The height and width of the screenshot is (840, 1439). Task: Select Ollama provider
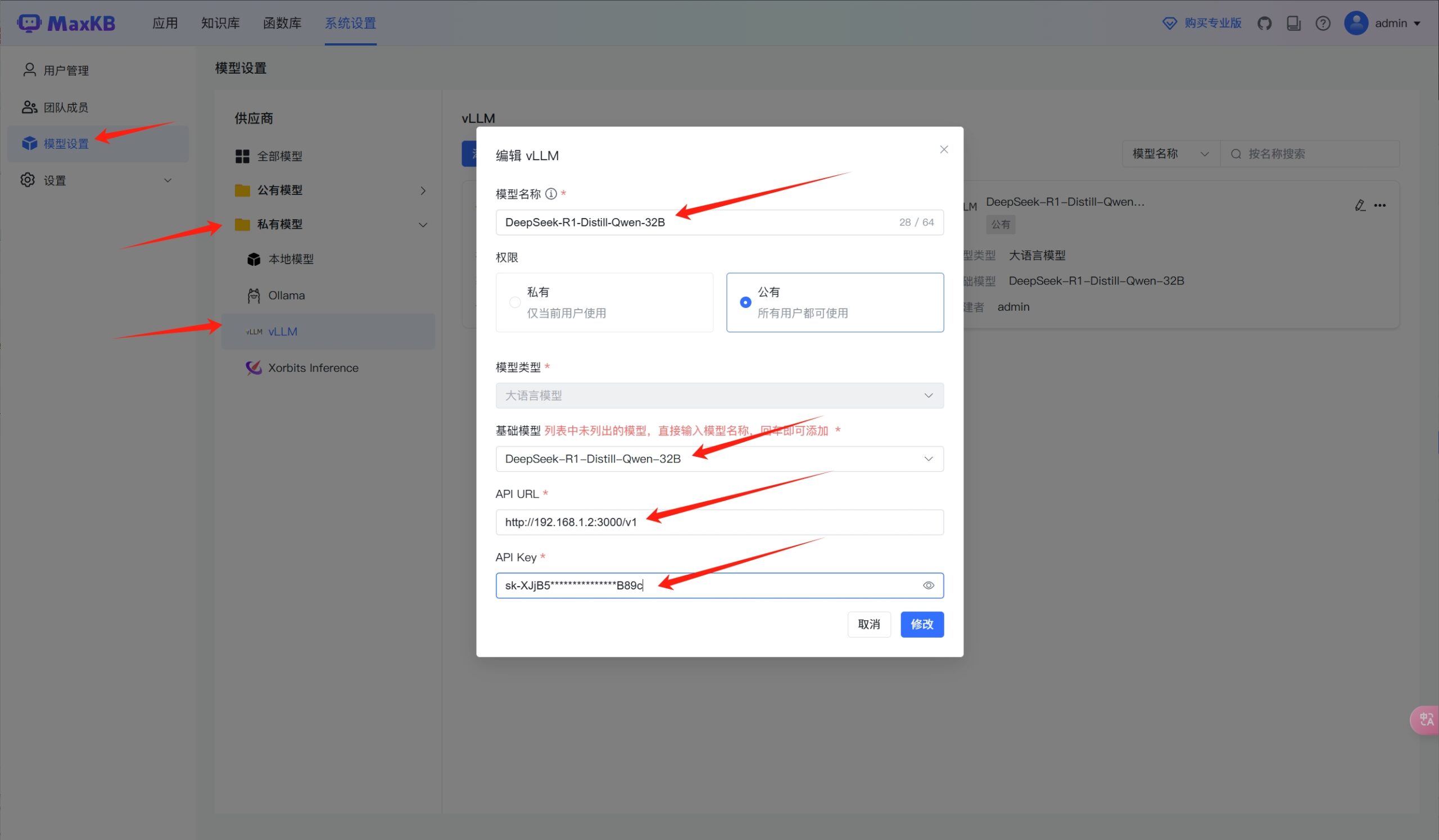(328, 296)
